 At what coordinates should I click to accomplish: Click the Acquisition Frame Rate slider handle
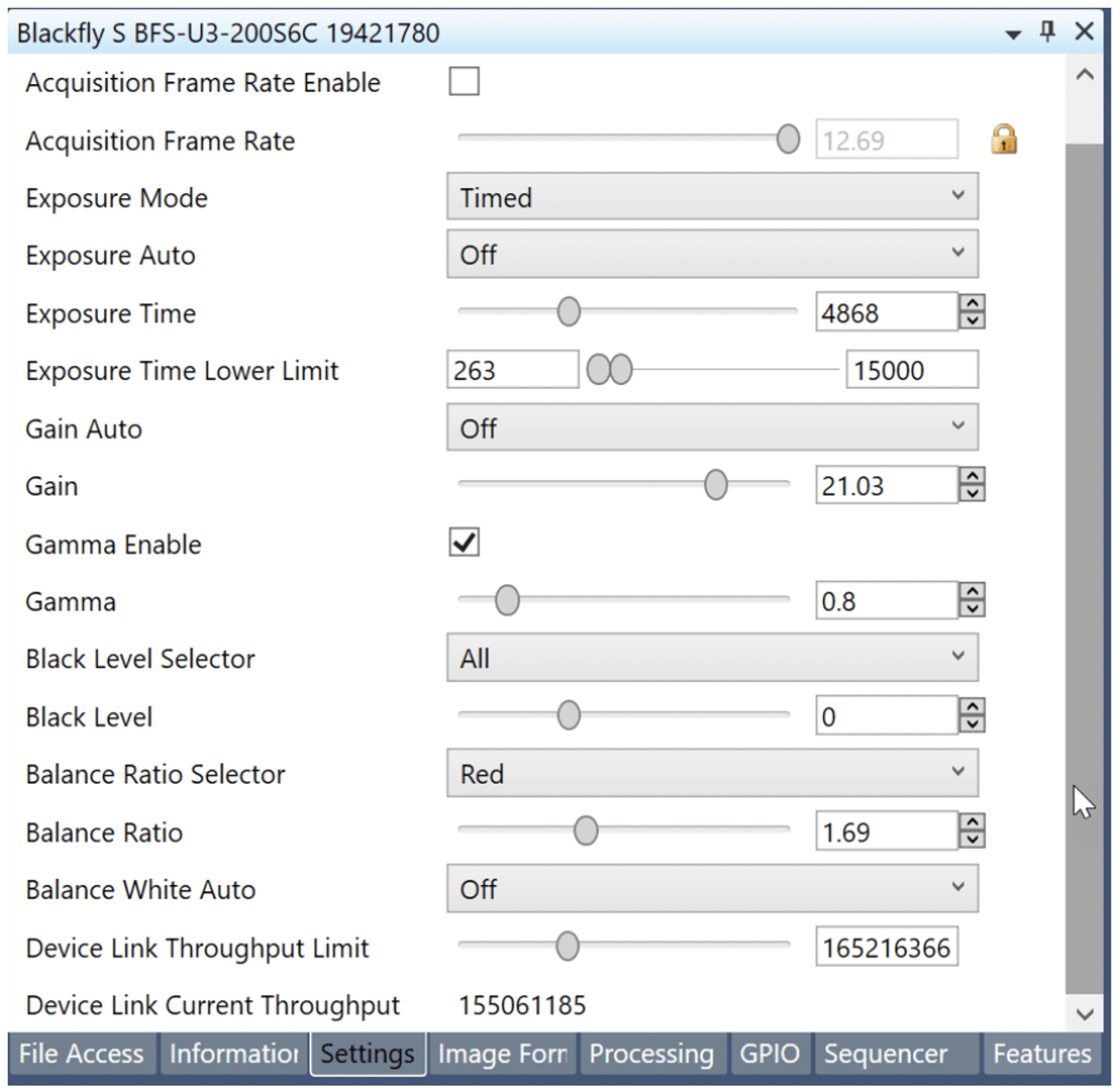tap(788, 139)
